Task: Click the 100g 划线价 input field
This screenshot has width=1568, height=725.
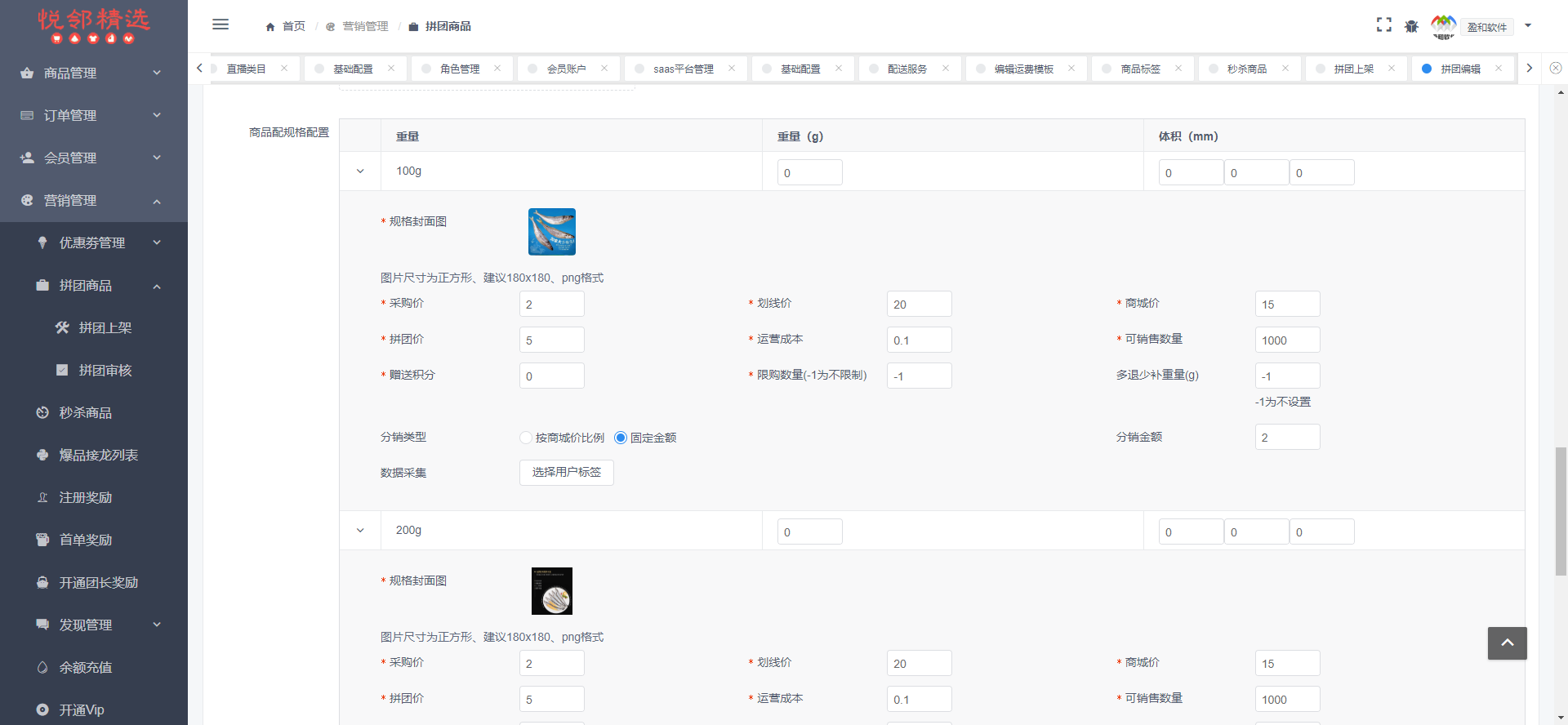Action: pos(920,304)
